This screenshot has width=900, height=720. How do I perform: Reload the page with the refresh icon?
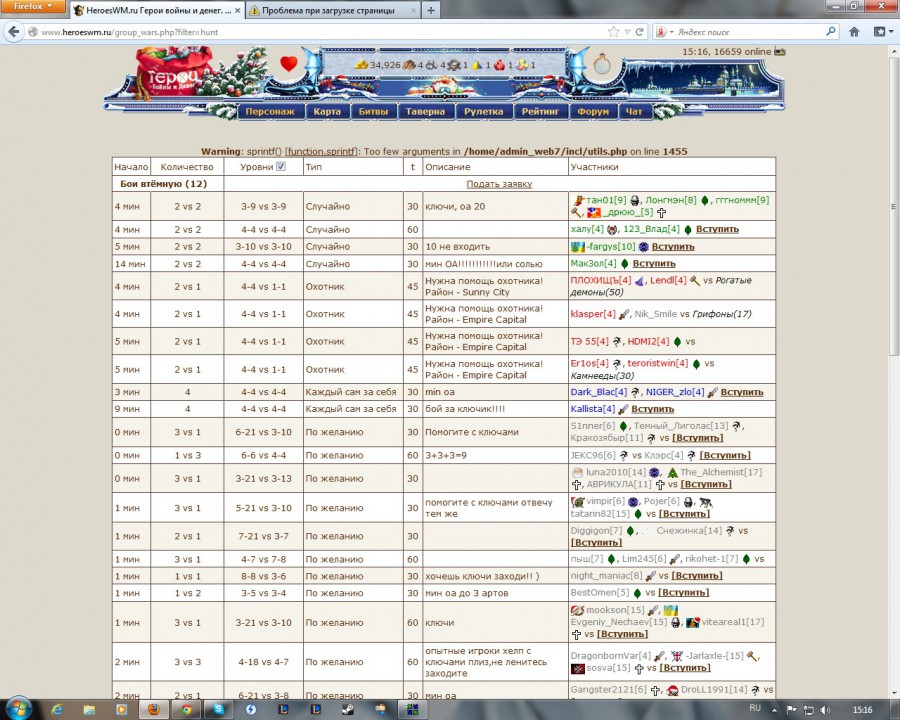[x=639, y=32]
